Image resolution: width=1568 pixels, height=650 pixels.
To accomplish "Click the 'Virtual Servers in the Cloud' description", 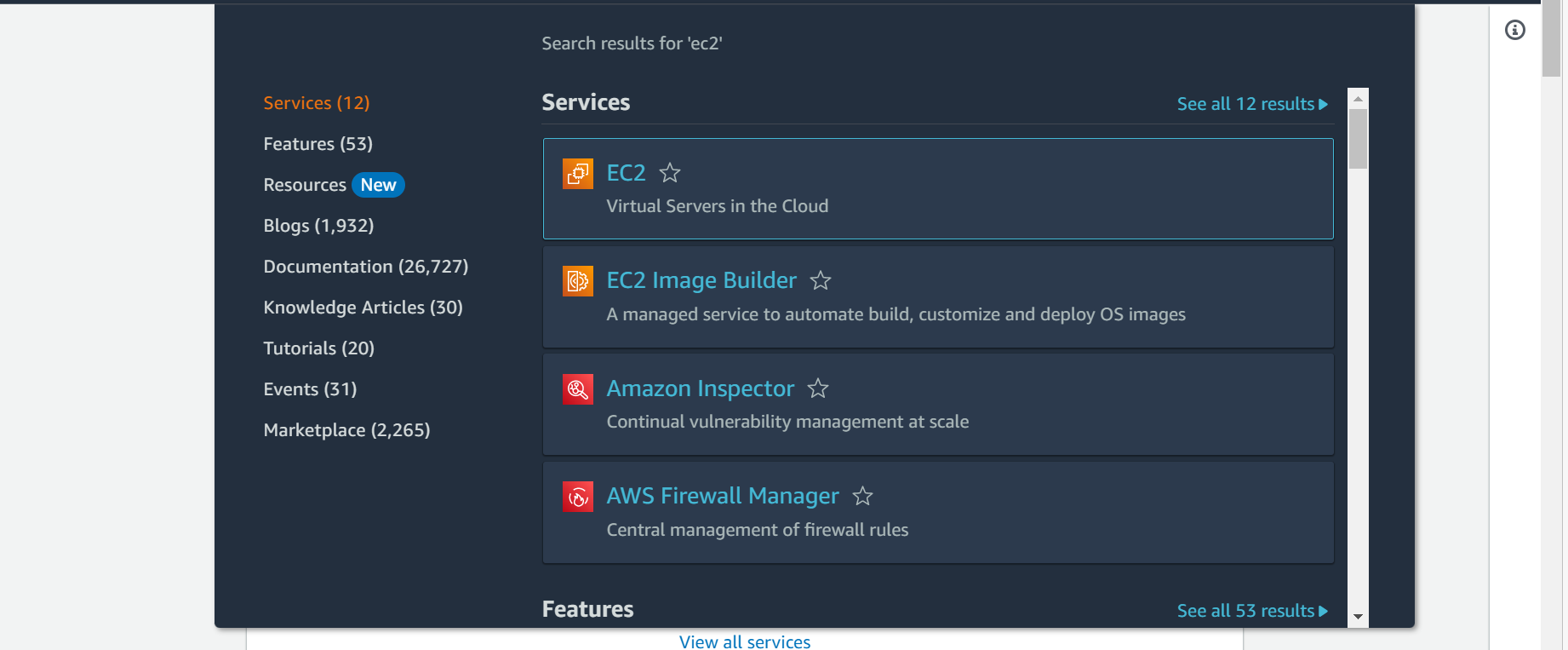I will tap(718, 206).
